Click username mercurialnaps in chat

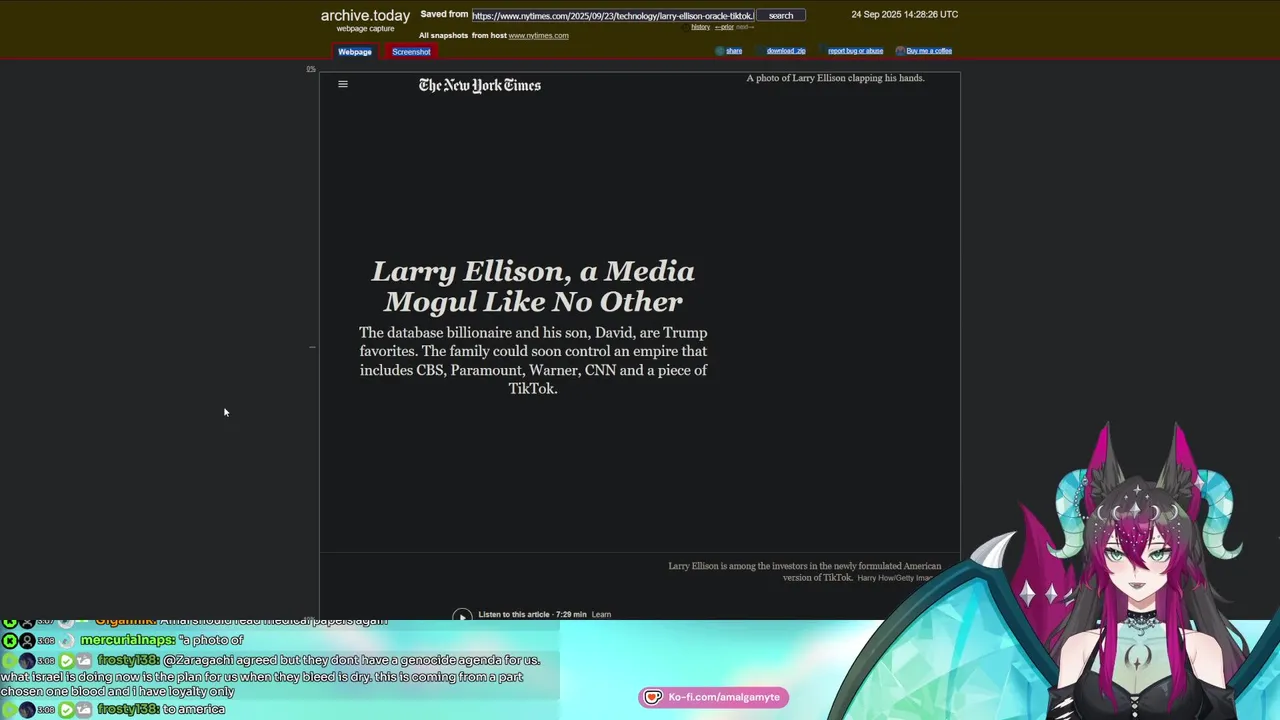(x=127, y=640)
